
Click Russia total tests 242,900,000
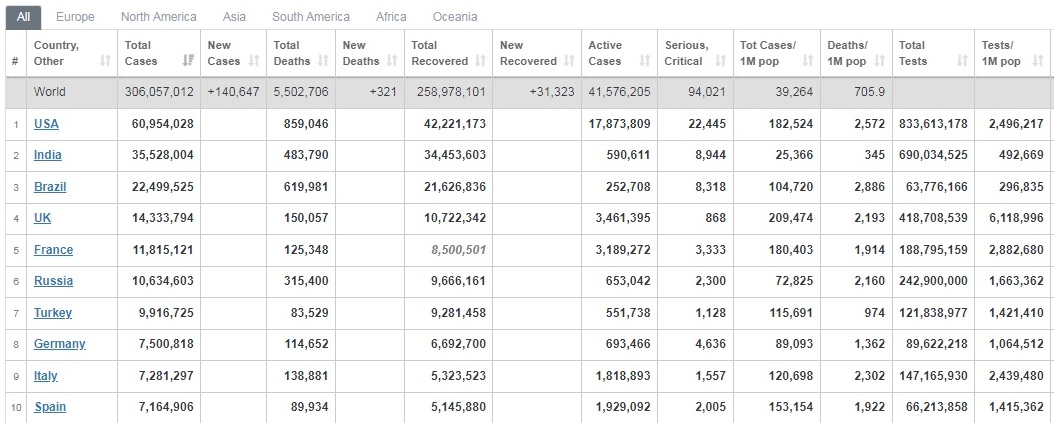(x=934, y=280)
